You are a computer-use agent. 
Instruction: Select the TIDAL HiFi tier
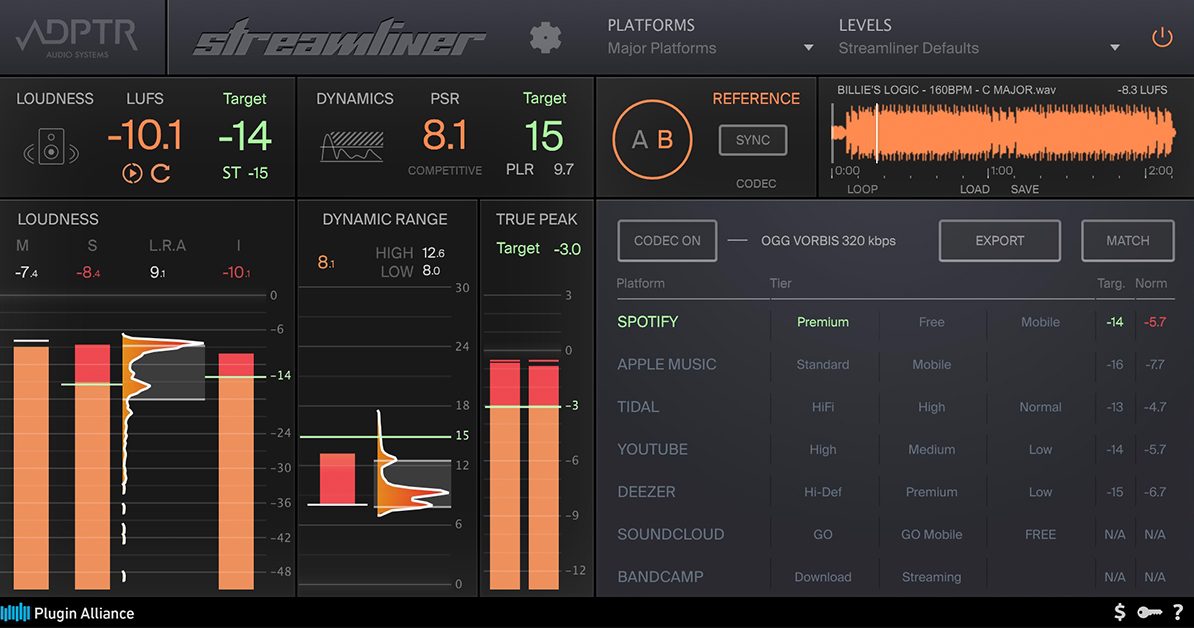tap(823, 407)
